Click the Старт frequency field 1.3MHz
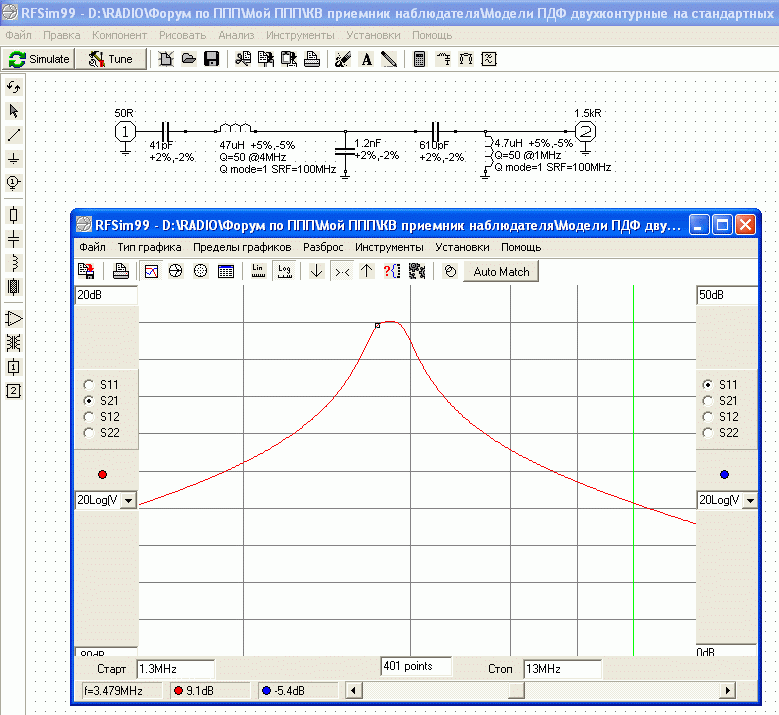 click(176, 669)
